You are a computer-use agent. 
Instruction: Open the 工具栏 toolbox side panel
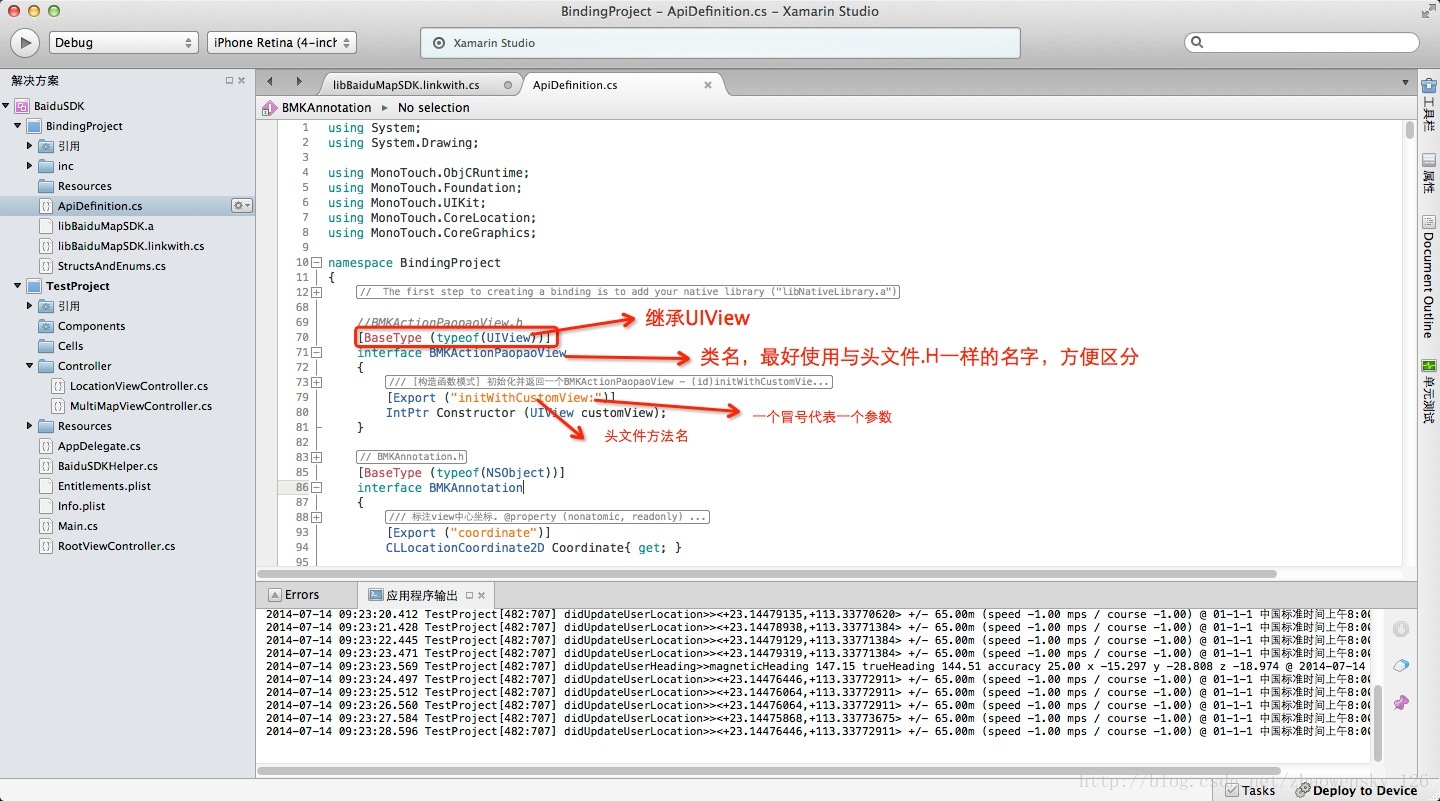(1429, 103)
